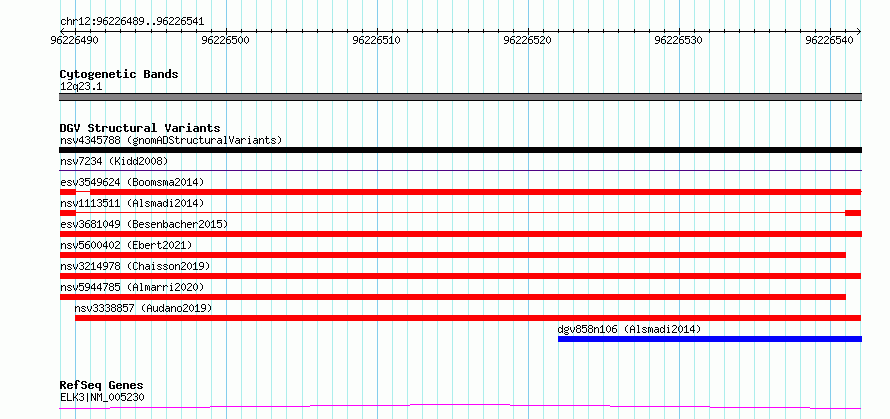Click ruler position 96226490
The height and width of the screenshot is (419, 890).
(x=75, y=40)
